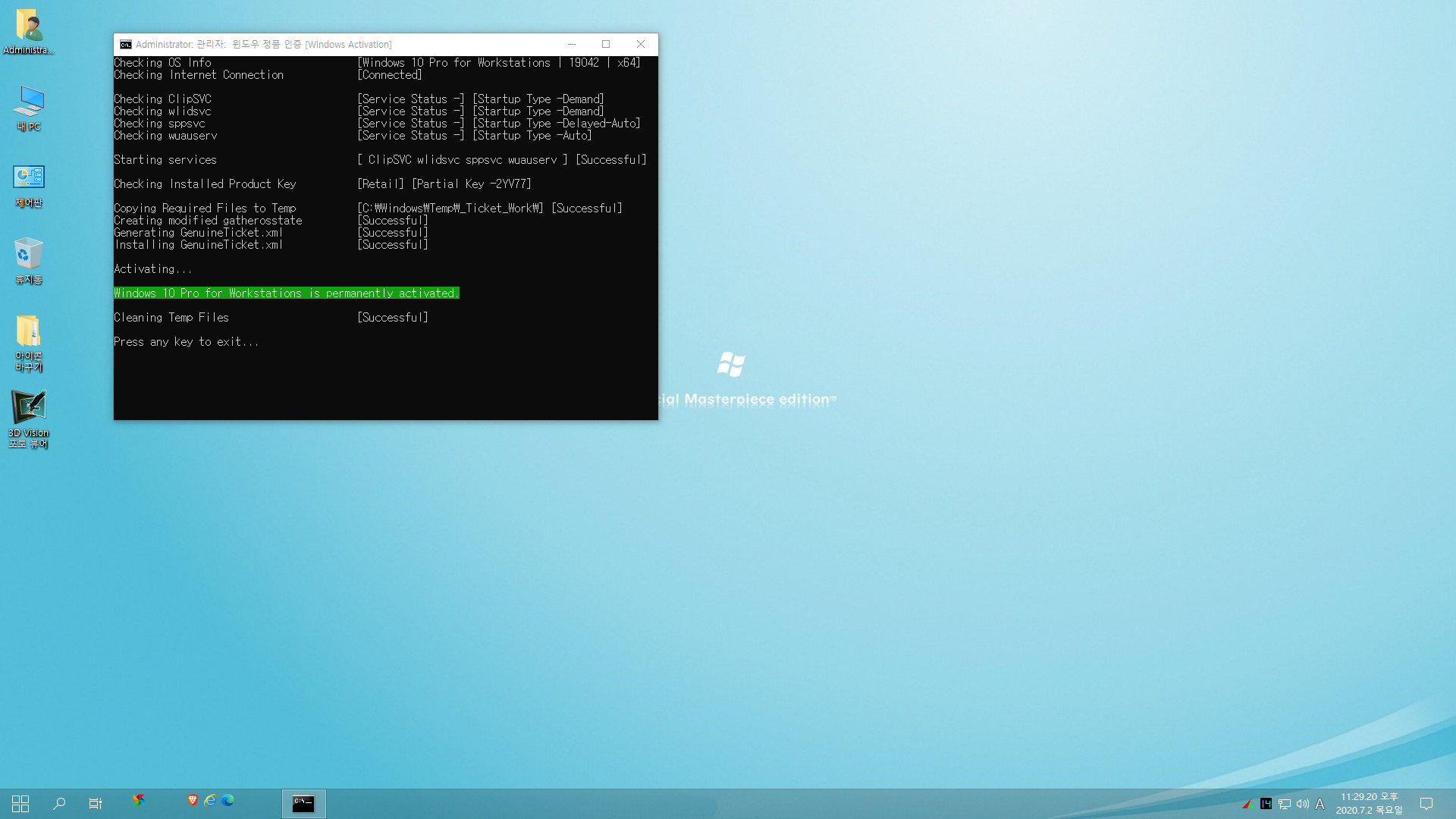
Task: Select the 휴지통 recycle bin icon
Action: coord(29,262)
